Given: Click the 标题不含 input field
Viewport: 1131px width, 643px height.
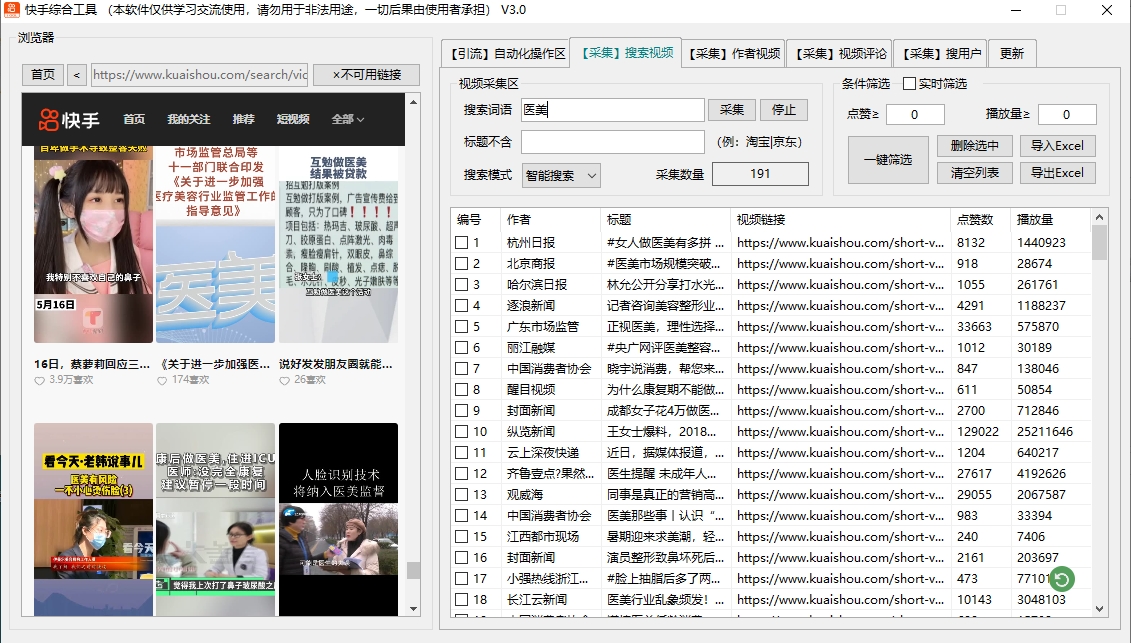Looking at the screenshot, I should [x=612, y=142].
